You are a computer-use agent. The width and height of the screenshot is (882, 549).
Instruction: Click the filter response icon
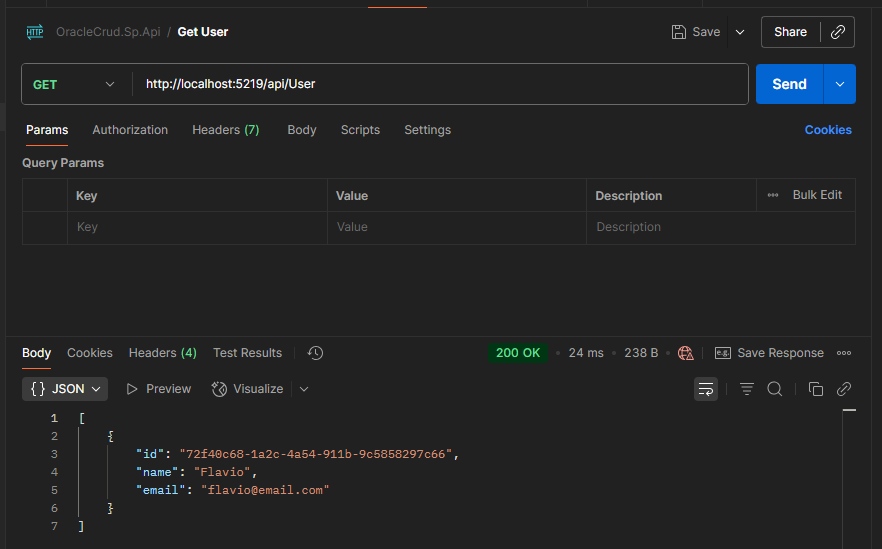tap(746, 389)
